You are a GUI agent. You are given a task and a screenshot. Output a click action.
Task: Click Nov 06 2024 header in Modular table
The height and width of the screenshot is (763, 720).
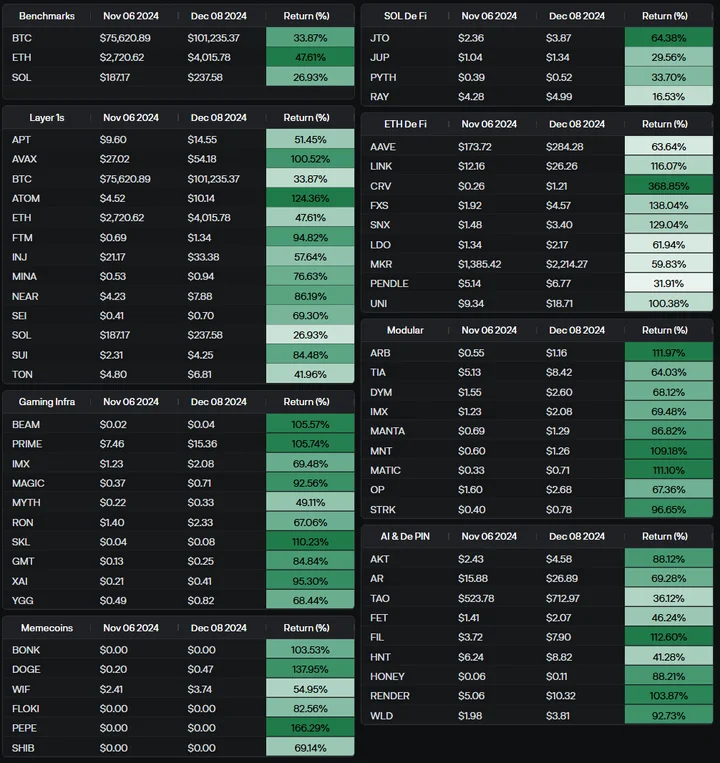tap(489, 330)
